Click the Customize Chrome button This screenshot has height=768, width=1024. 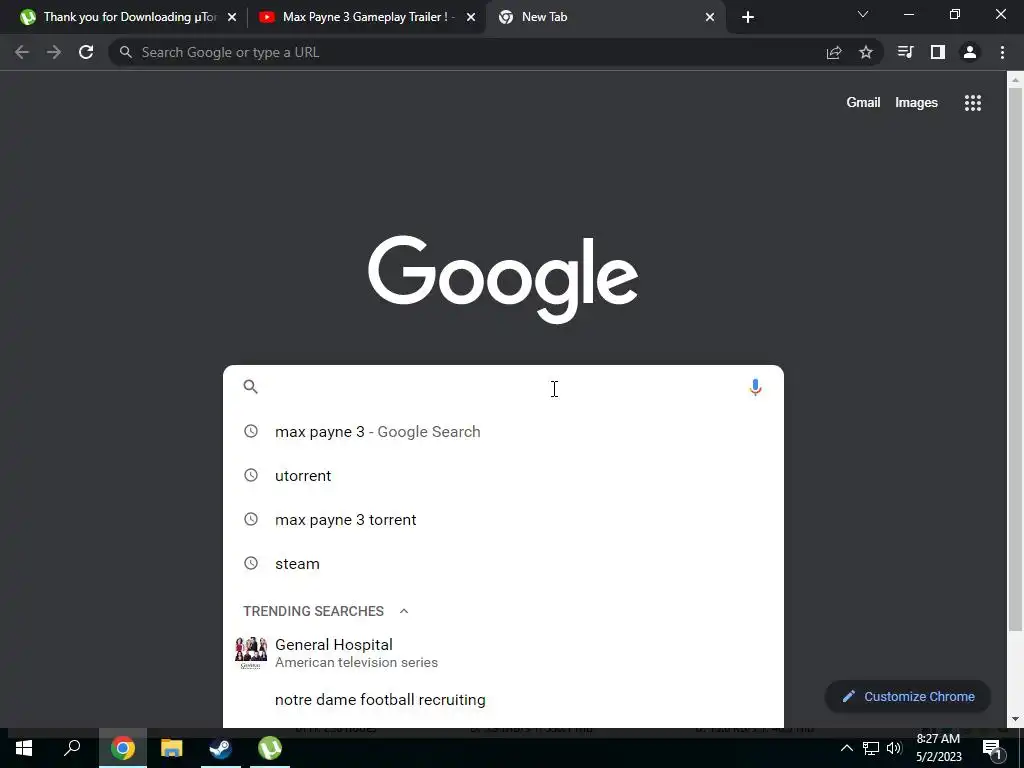(908, 696)
